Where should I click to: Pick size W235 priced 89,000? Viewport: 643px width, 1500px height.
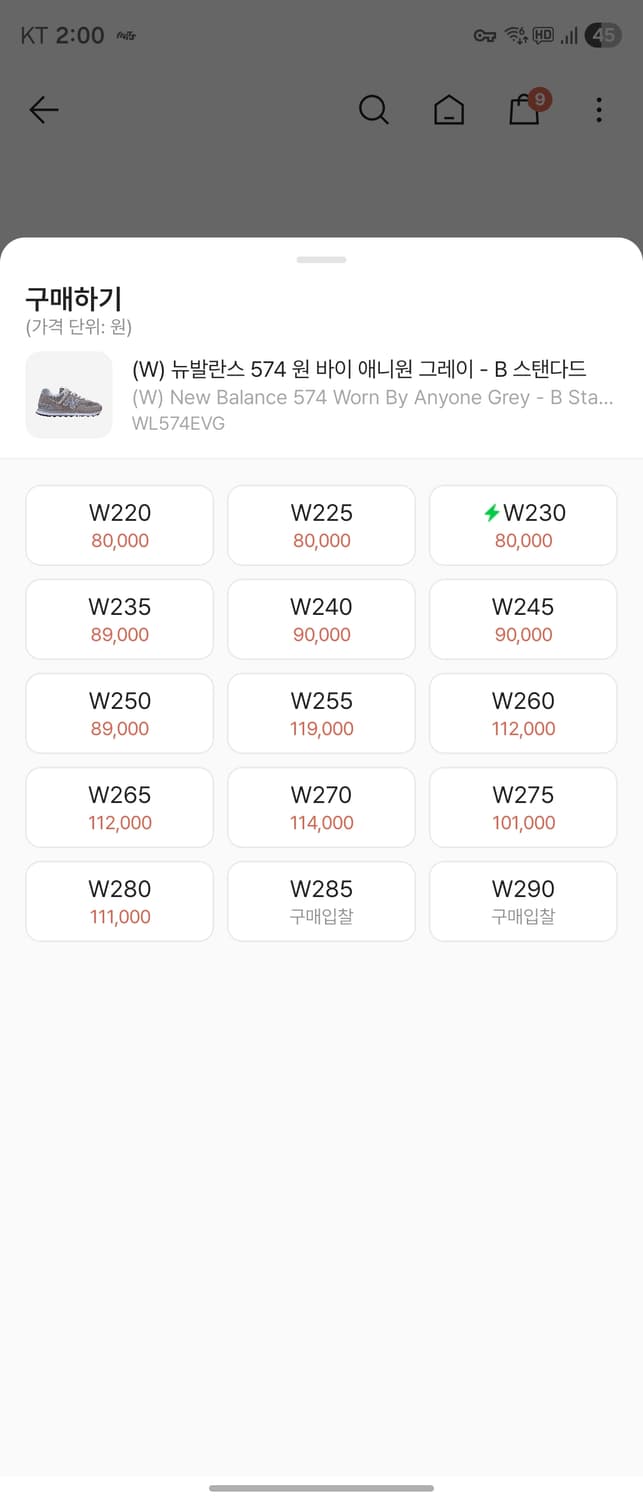[120, 619]
